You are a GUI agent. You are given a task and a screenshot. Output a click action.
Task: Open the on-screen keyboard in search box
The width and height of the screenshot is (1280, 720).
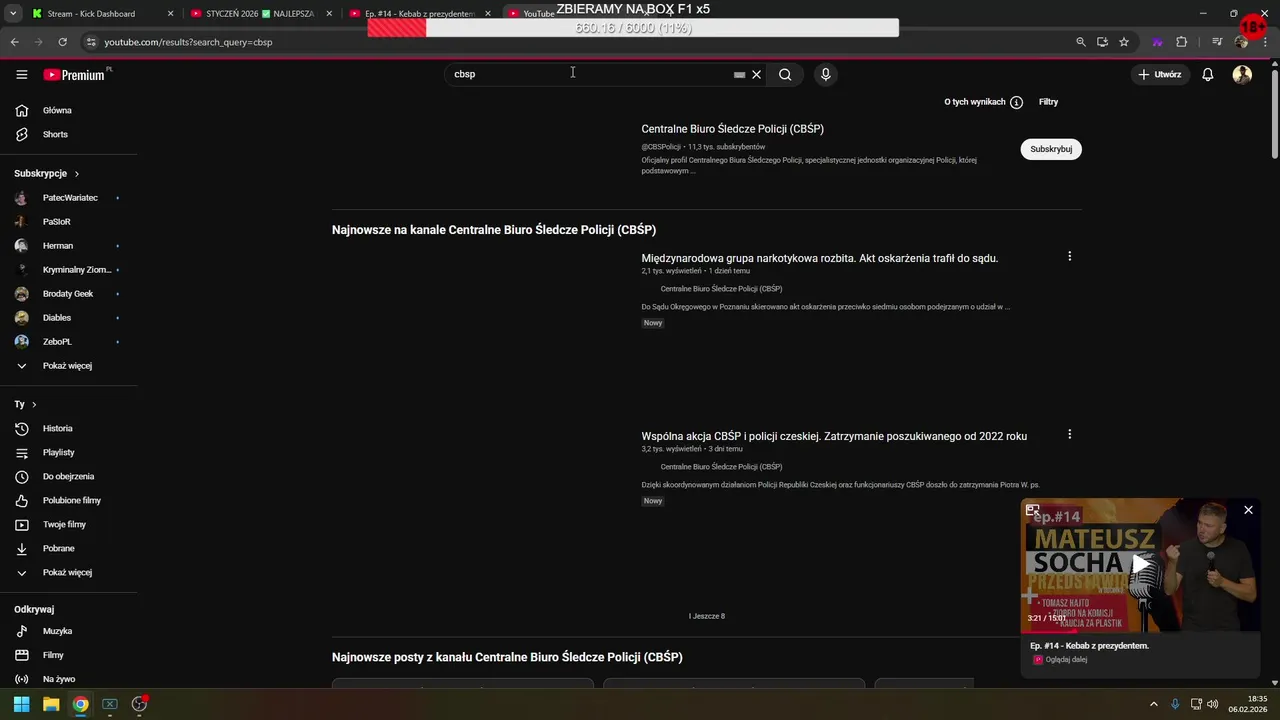click(739, 75)
